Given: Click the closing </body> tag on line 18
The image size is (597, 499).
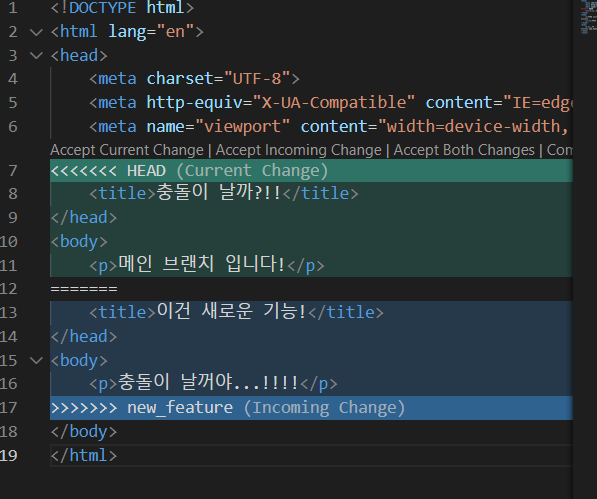Looking at the screenshot, I should click(x=84, y=432).
